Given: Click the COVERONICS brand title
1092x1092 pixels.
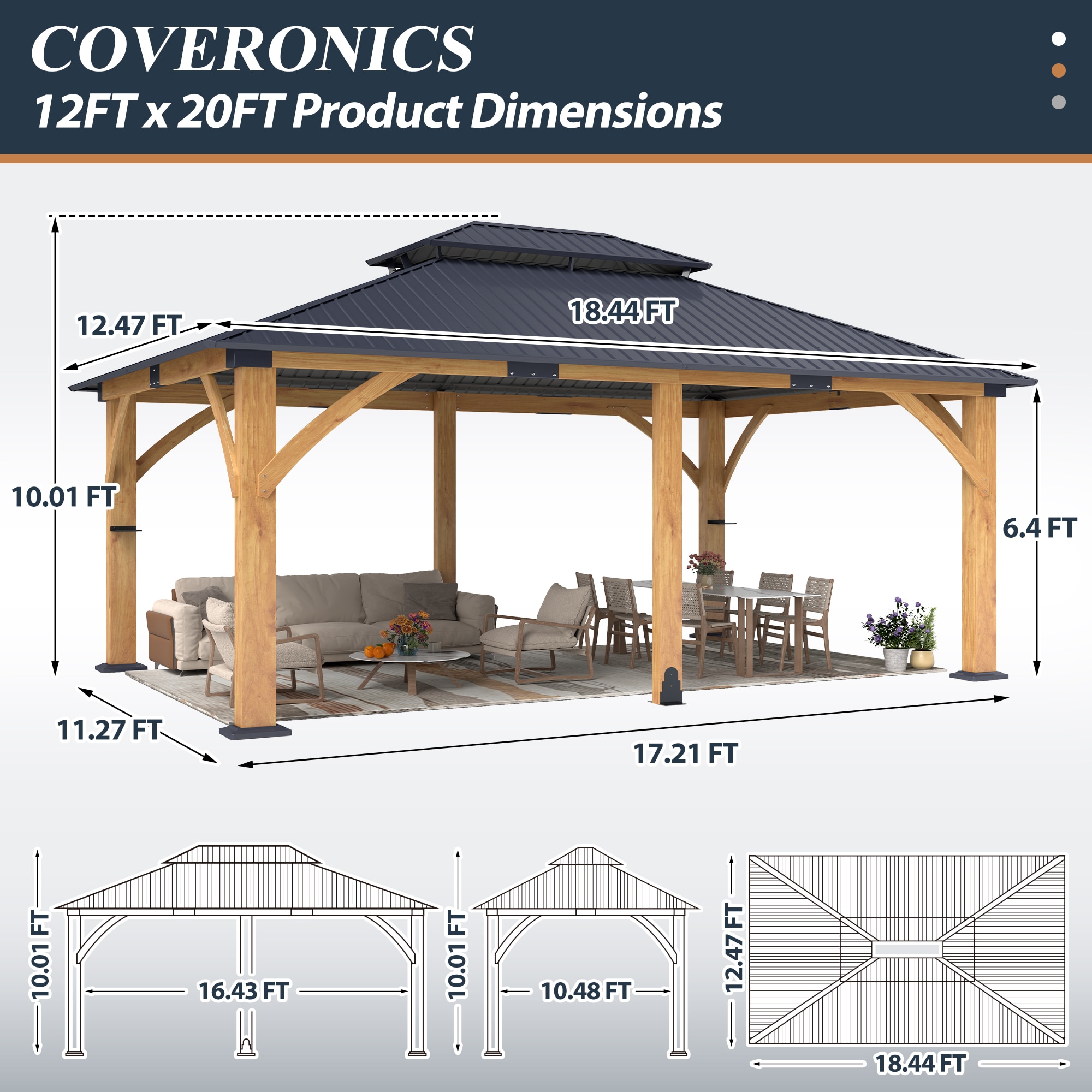Looking at the screenshot, I should tap(252, 49).
